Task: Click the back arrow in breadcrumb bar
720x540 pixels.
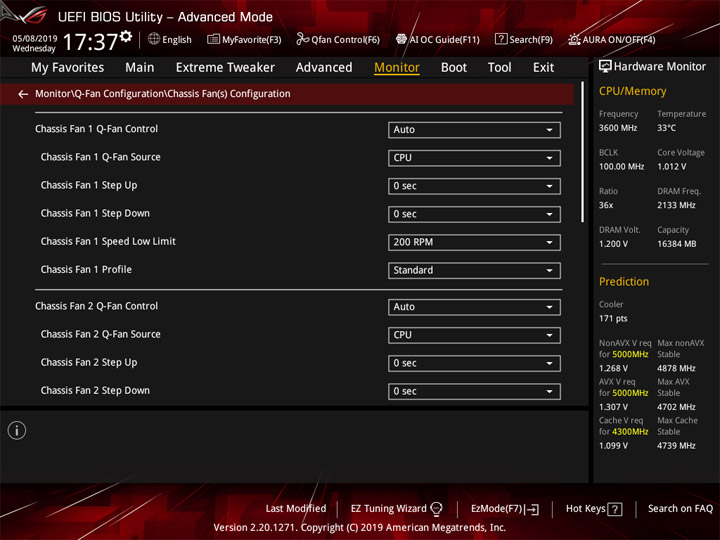Action: click(x=23, y=94)
